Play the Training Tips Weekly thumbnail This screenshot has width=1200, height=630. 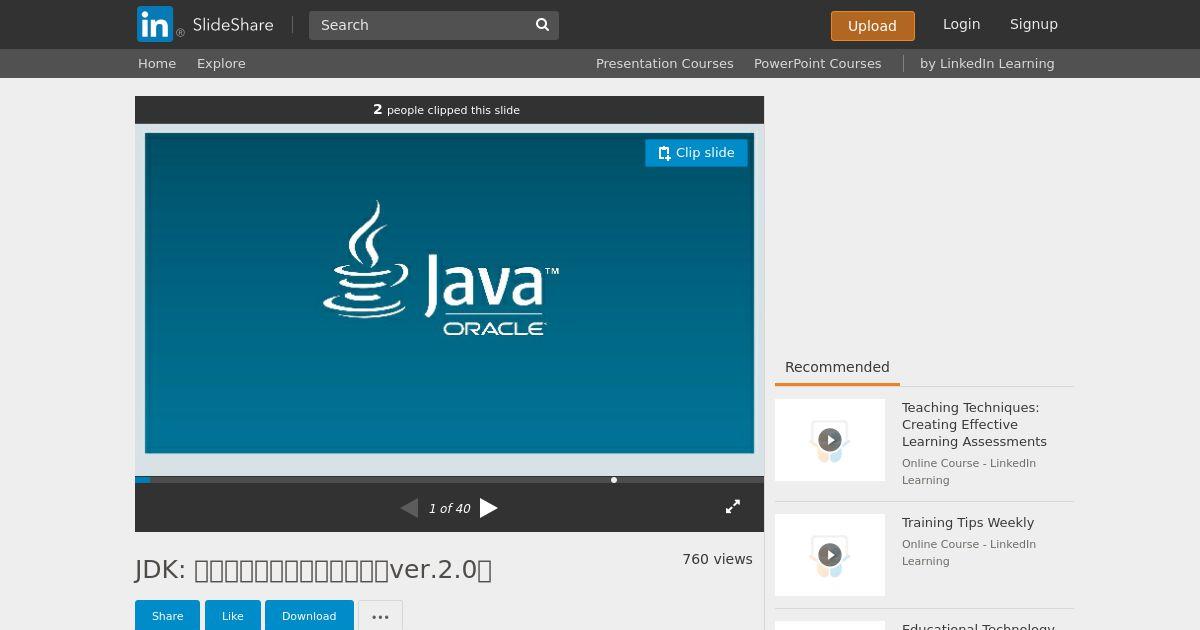click(830, 555)
